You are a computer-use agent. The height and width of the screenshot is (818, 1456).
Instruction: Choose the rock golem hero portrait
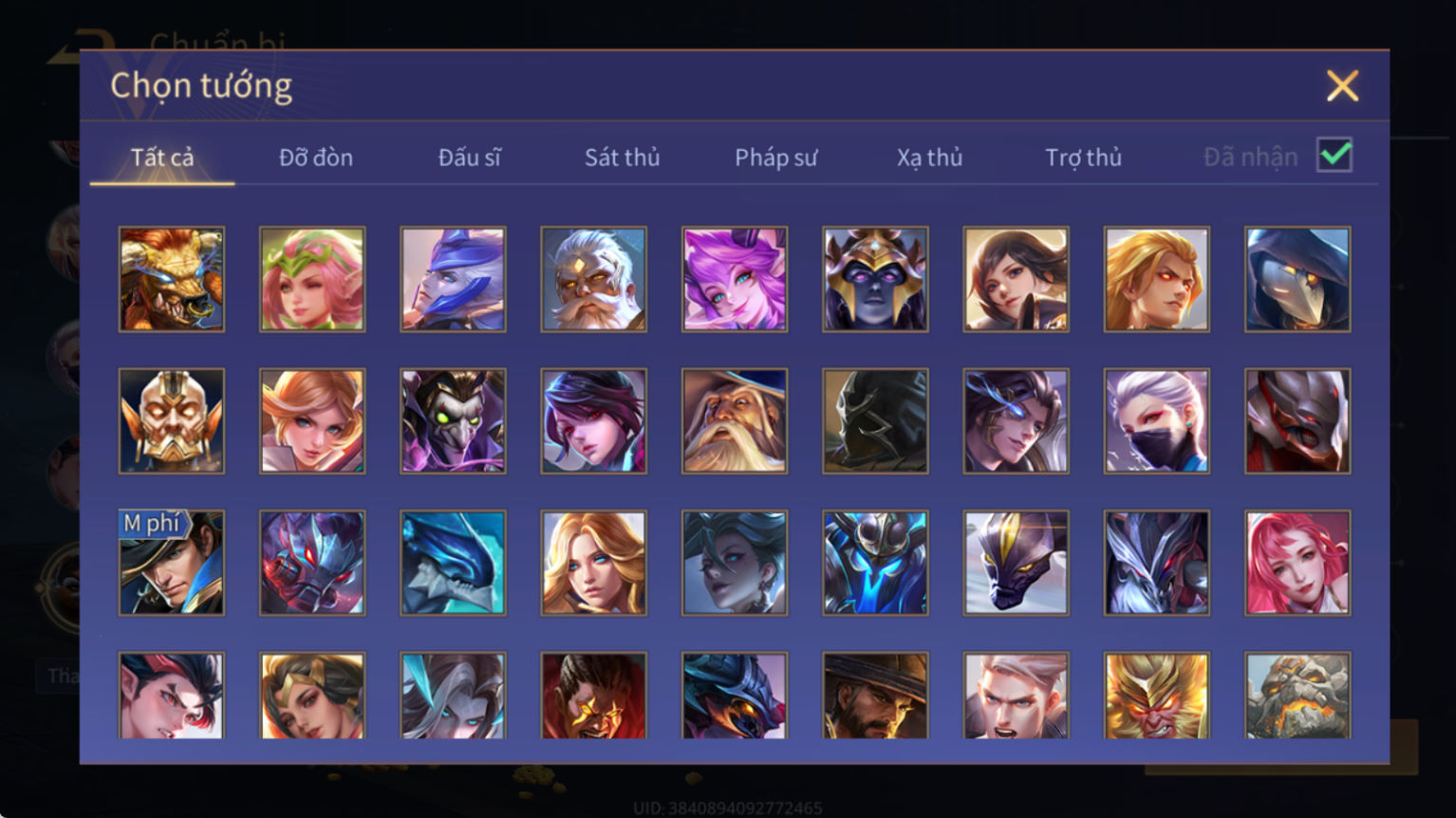coord(1297,696)
